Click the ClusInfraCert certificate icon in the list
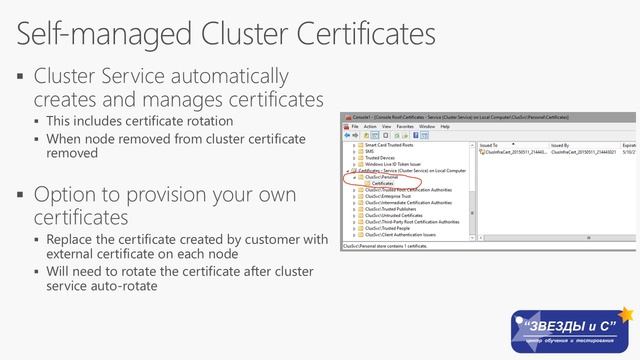Image resolution: width=640 pixels, height=360 pixels. pos(482,152)
